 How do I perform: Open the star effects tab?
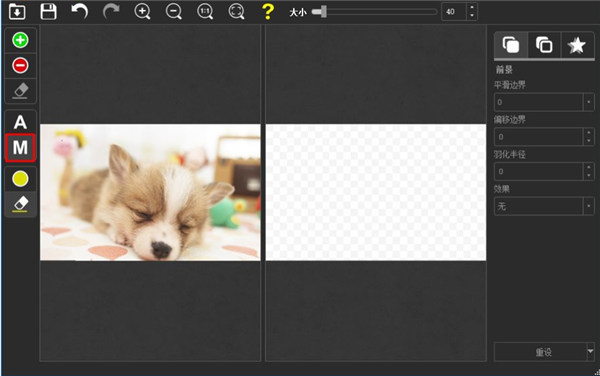point(577,45)
